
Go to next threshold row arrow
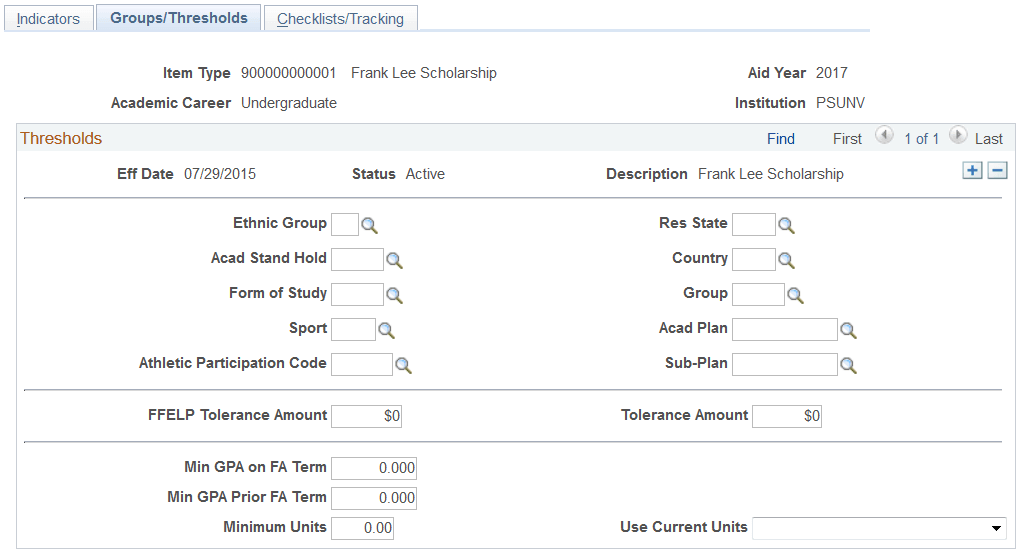click(x=958, y=136)
